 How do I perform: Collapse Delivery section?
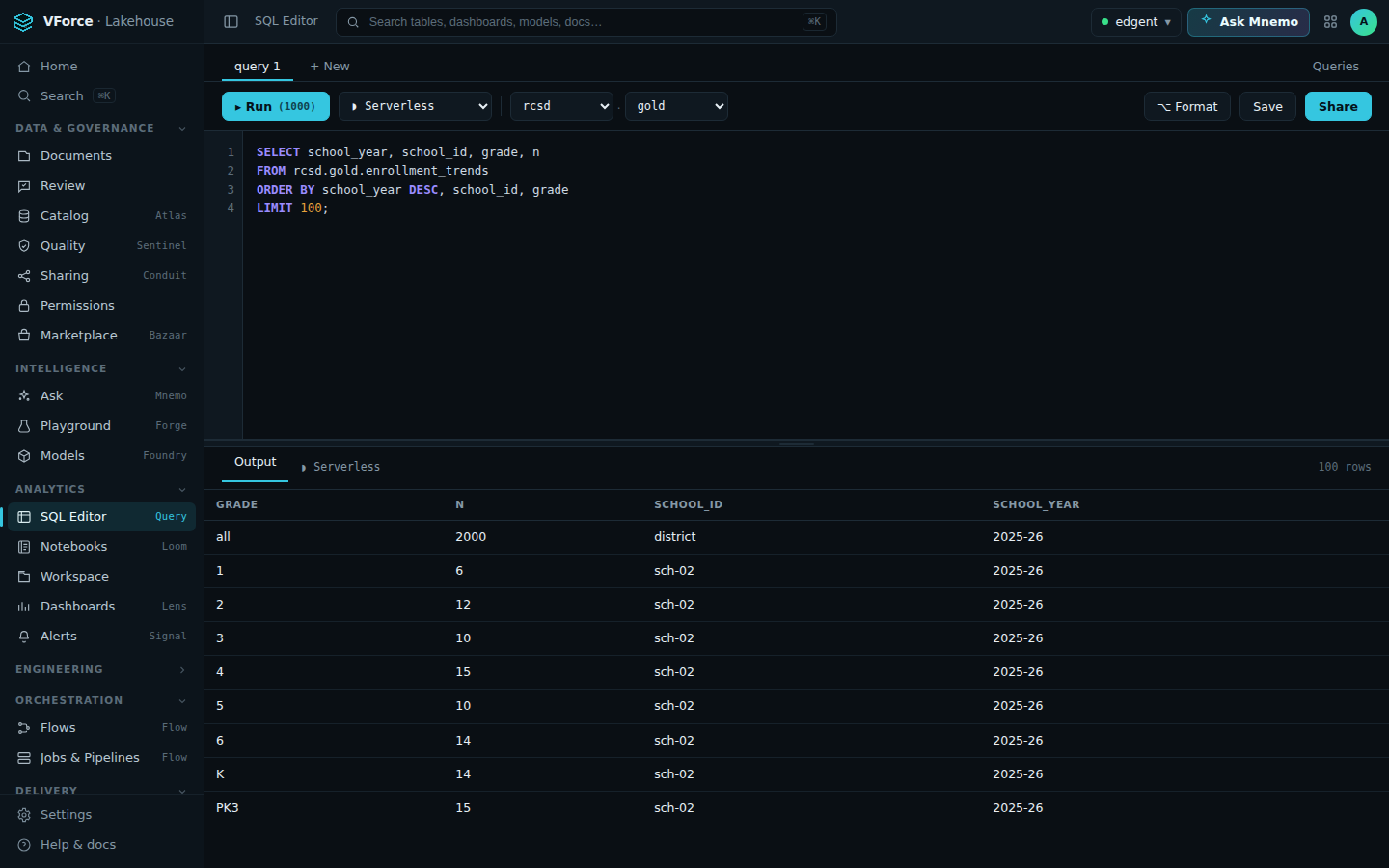101,790
